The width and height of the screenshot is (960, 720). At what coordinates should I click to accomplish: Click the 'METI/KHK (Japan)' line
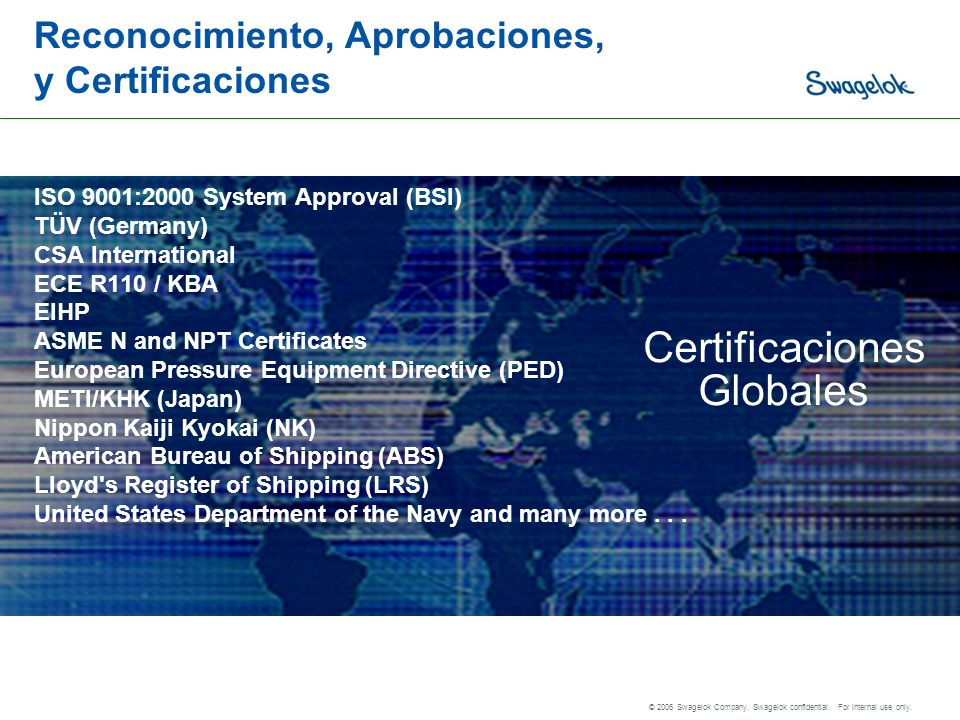(138, 399)
